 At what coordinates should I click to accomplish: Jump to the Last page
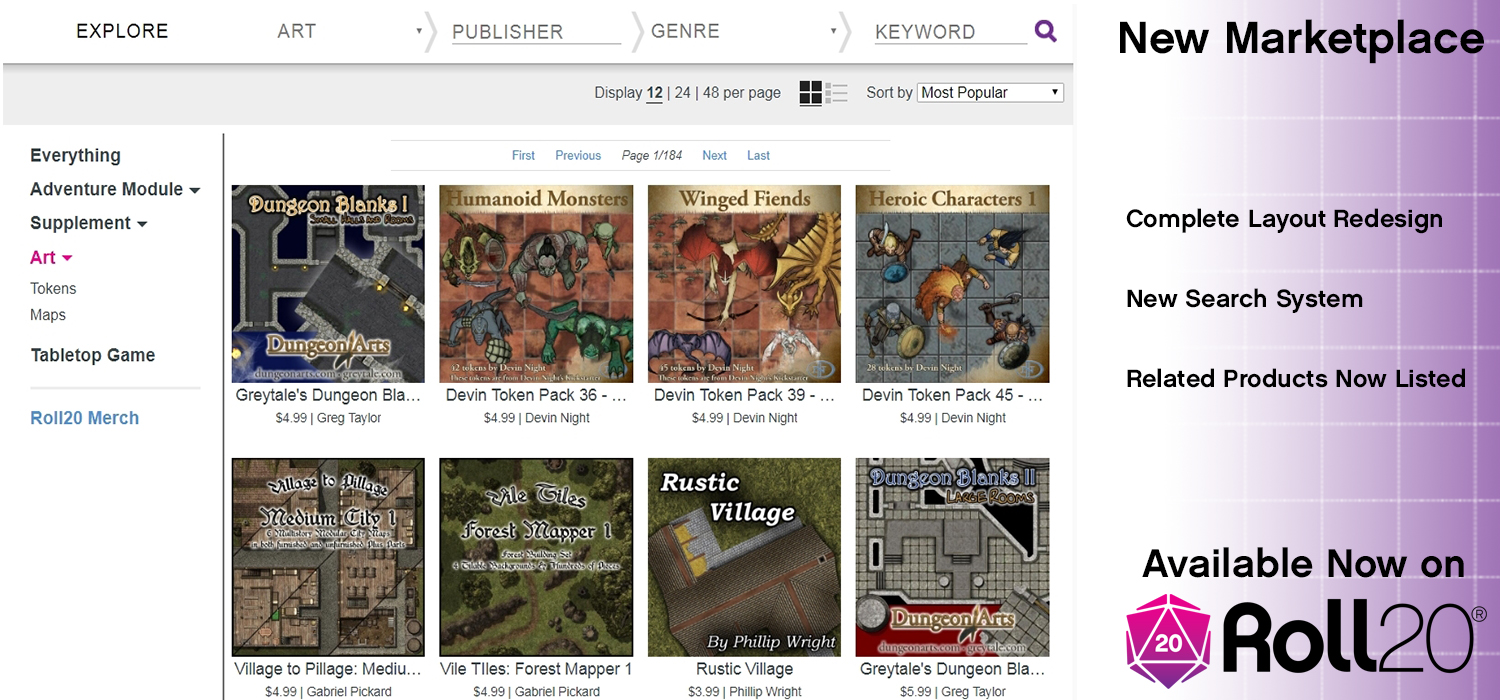click(758, 155)
